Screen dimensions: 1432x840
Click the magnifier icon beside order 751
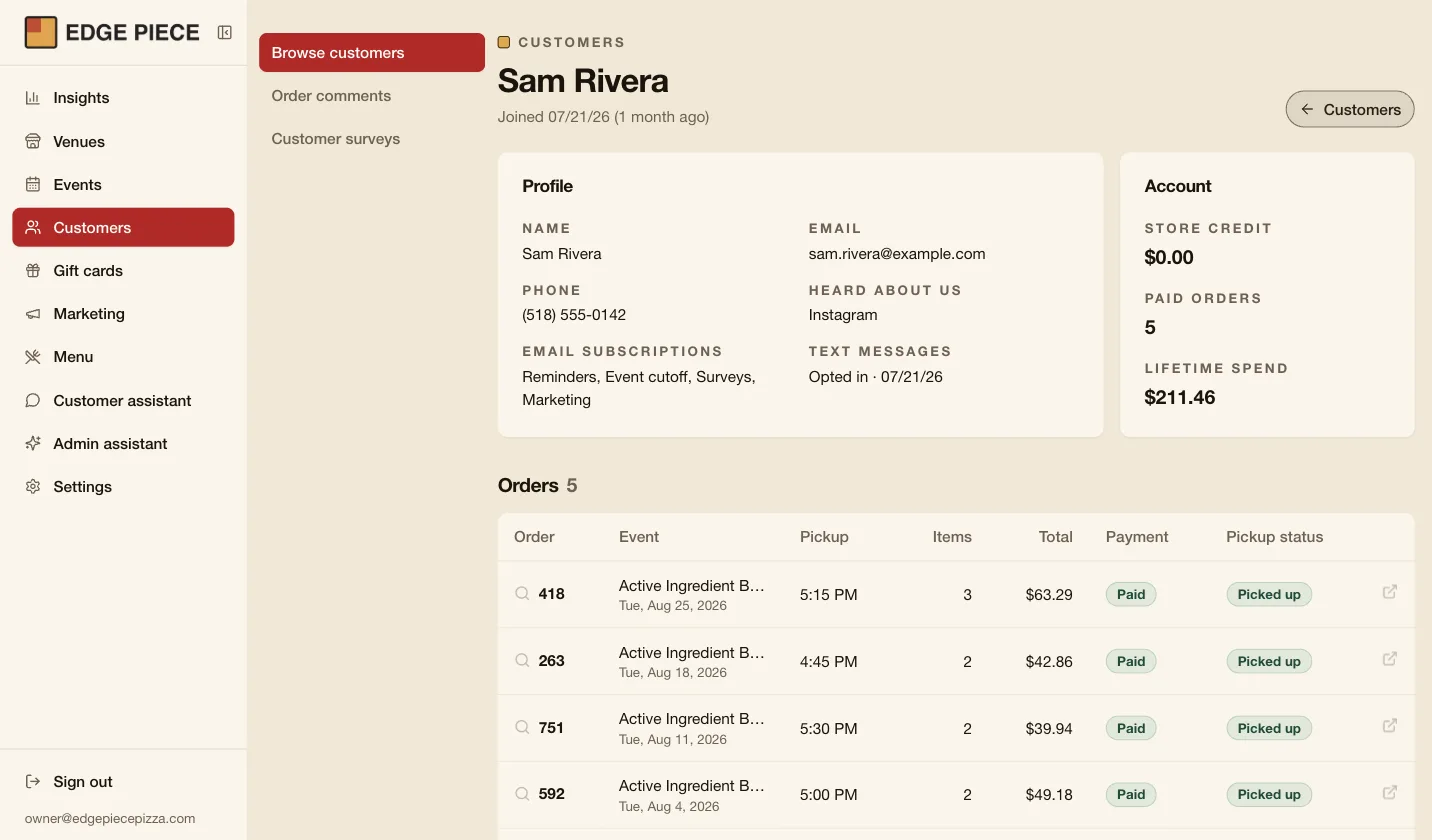click(522, 727)
